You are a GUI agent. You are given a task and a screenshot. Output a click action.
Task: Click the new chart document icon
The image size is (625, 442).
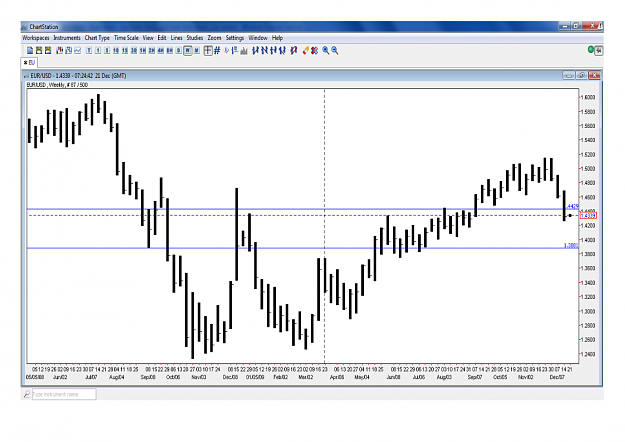click(x=30, y=50)
